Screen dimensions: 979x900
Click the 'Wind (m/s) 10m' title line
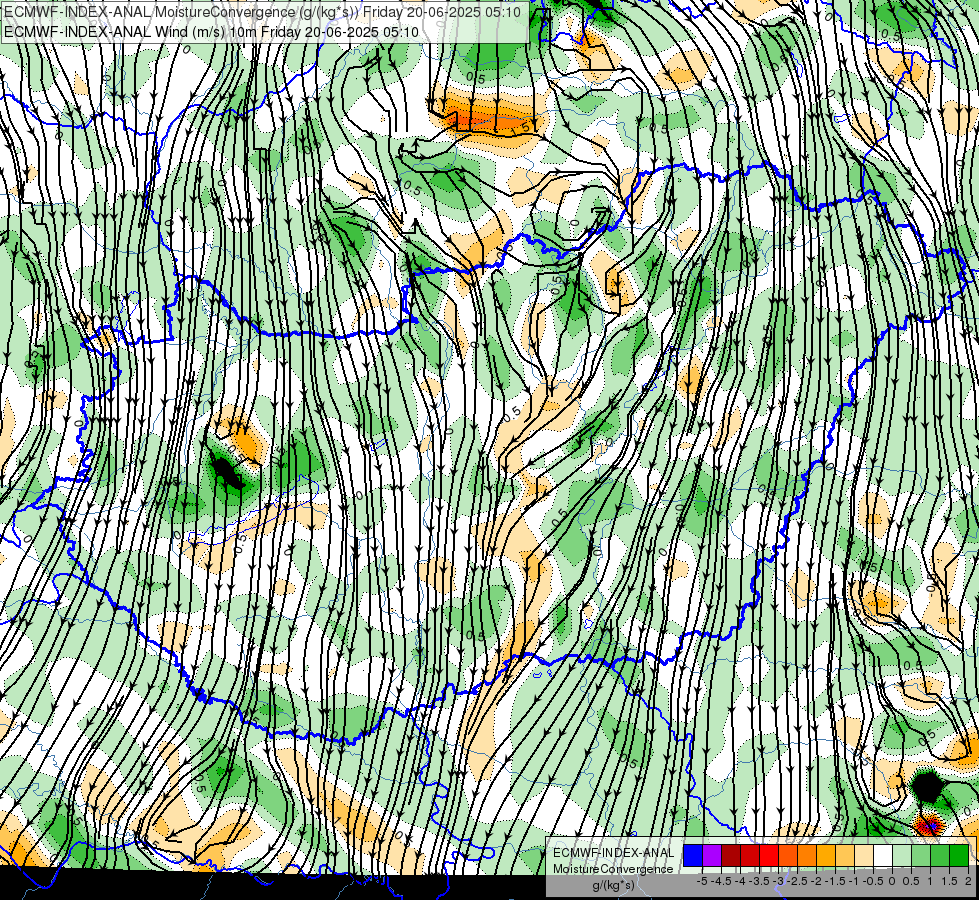tap(211, 32)
